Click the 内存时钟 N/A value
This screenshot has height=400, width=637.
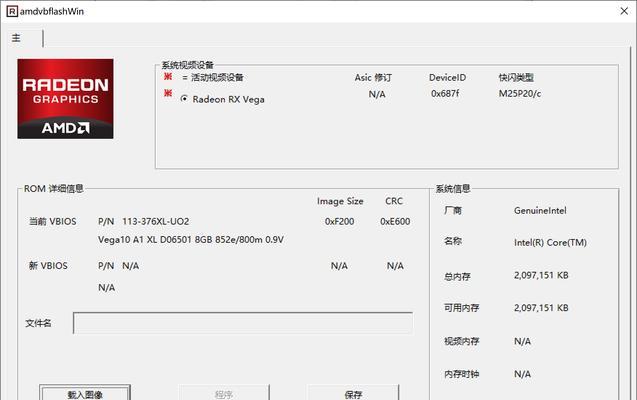(522, 374)
